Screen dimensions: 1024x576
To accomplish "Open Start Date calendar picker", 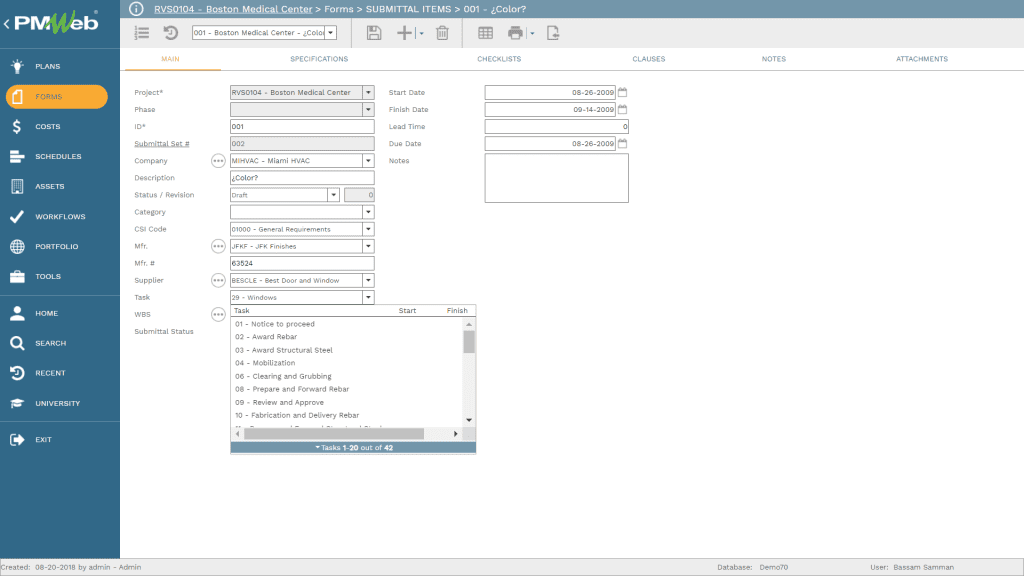I will 622,92.
